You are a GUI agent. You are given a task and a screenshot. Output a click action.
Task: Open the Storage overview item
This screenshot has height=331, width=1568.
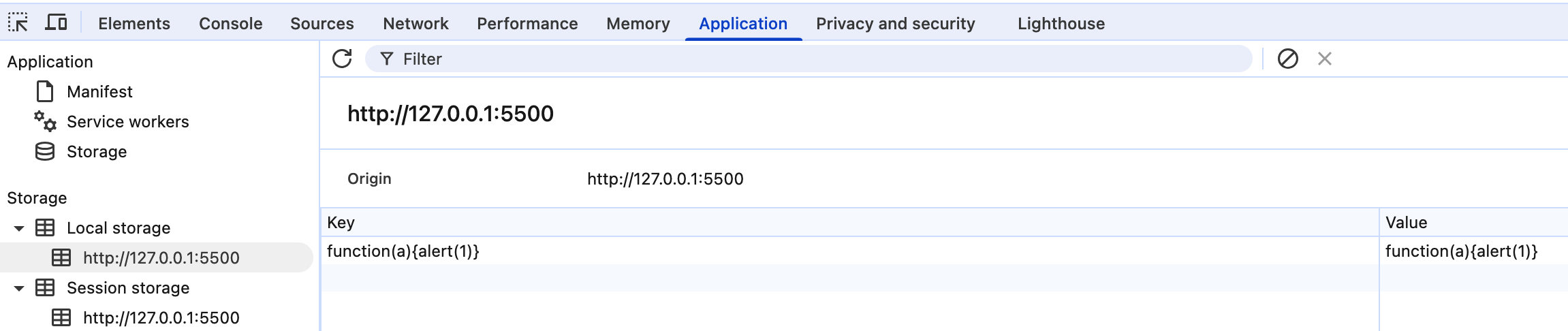(97, 152)
